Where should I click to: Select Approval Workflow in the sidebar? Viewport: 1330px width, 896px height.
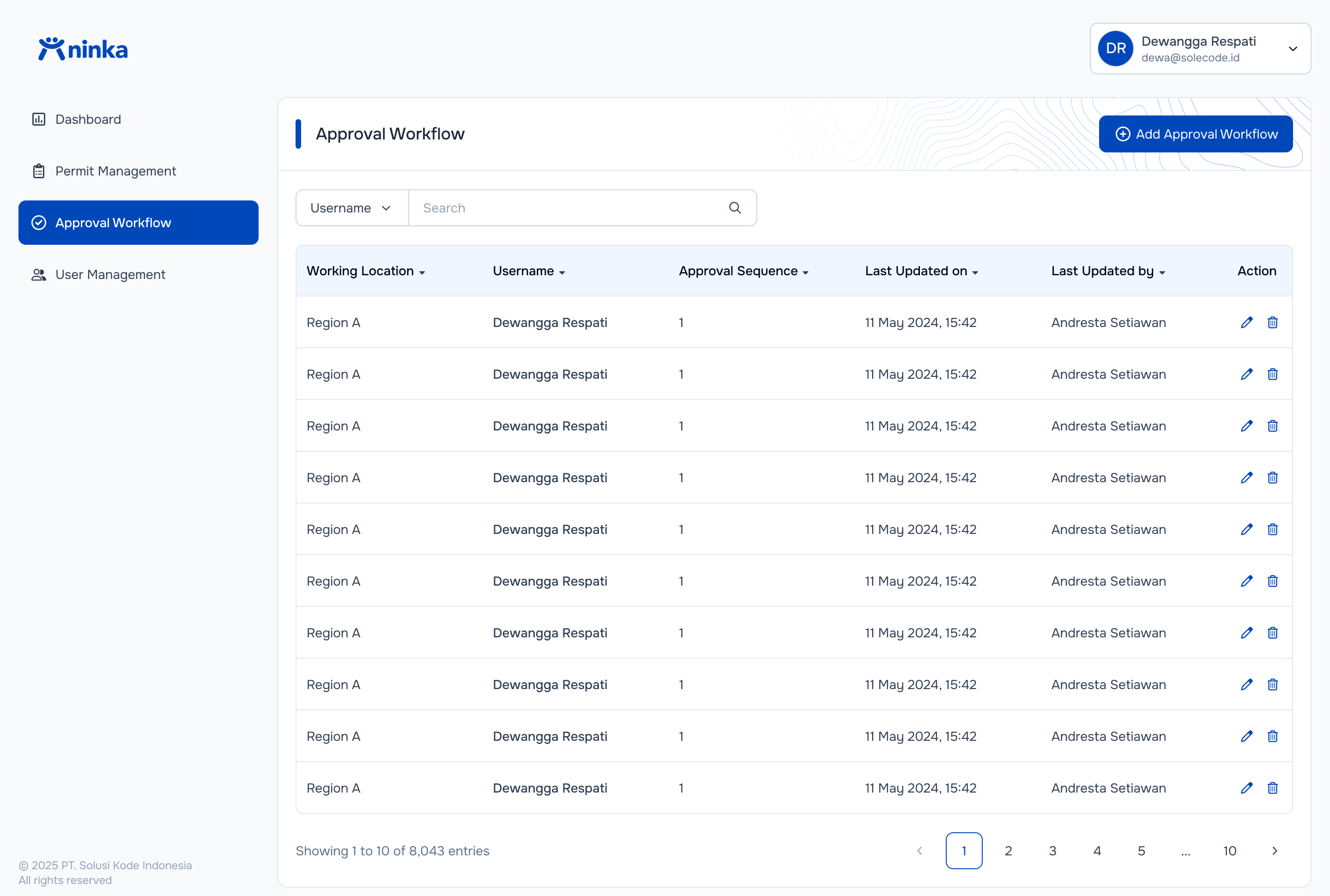(138, 222)
